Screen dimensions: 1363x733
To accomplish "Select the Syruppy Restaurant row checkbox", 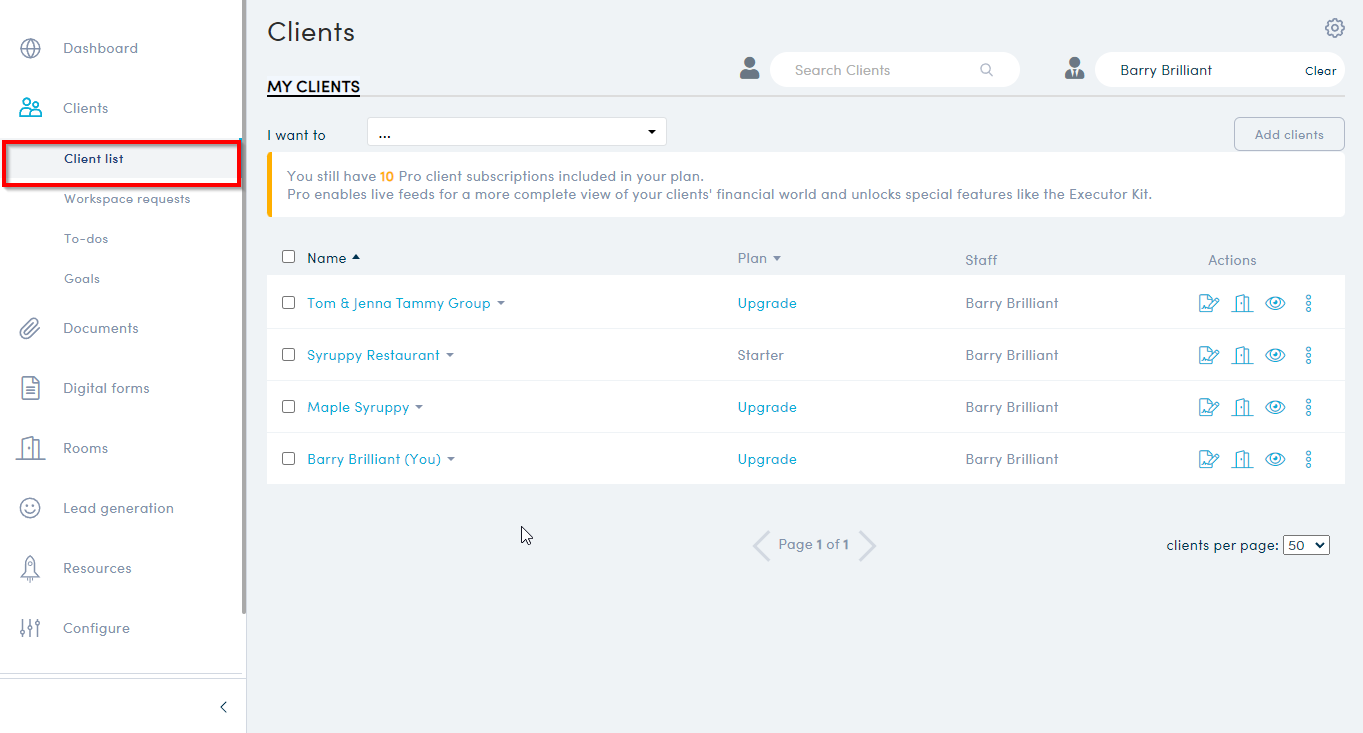I will 289,355.
